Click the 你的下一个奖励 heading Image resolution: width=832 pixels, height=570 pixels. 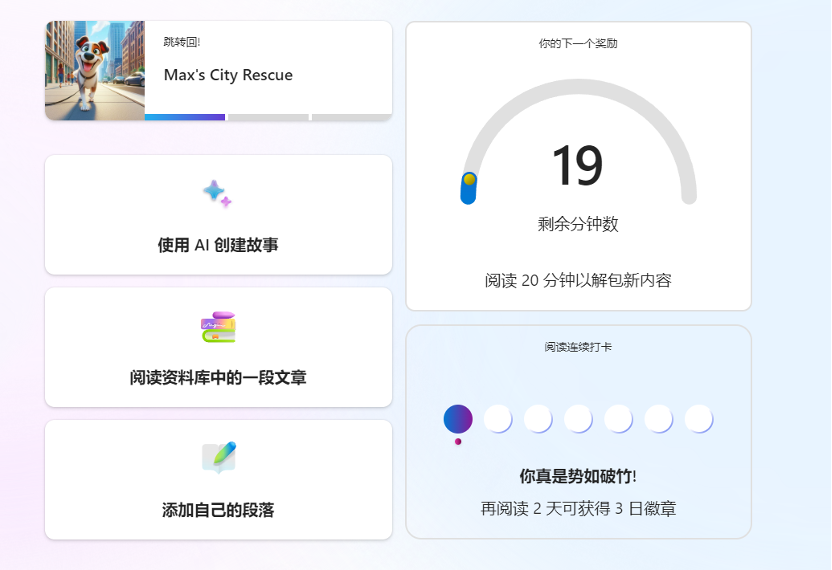tap(578, 44)
